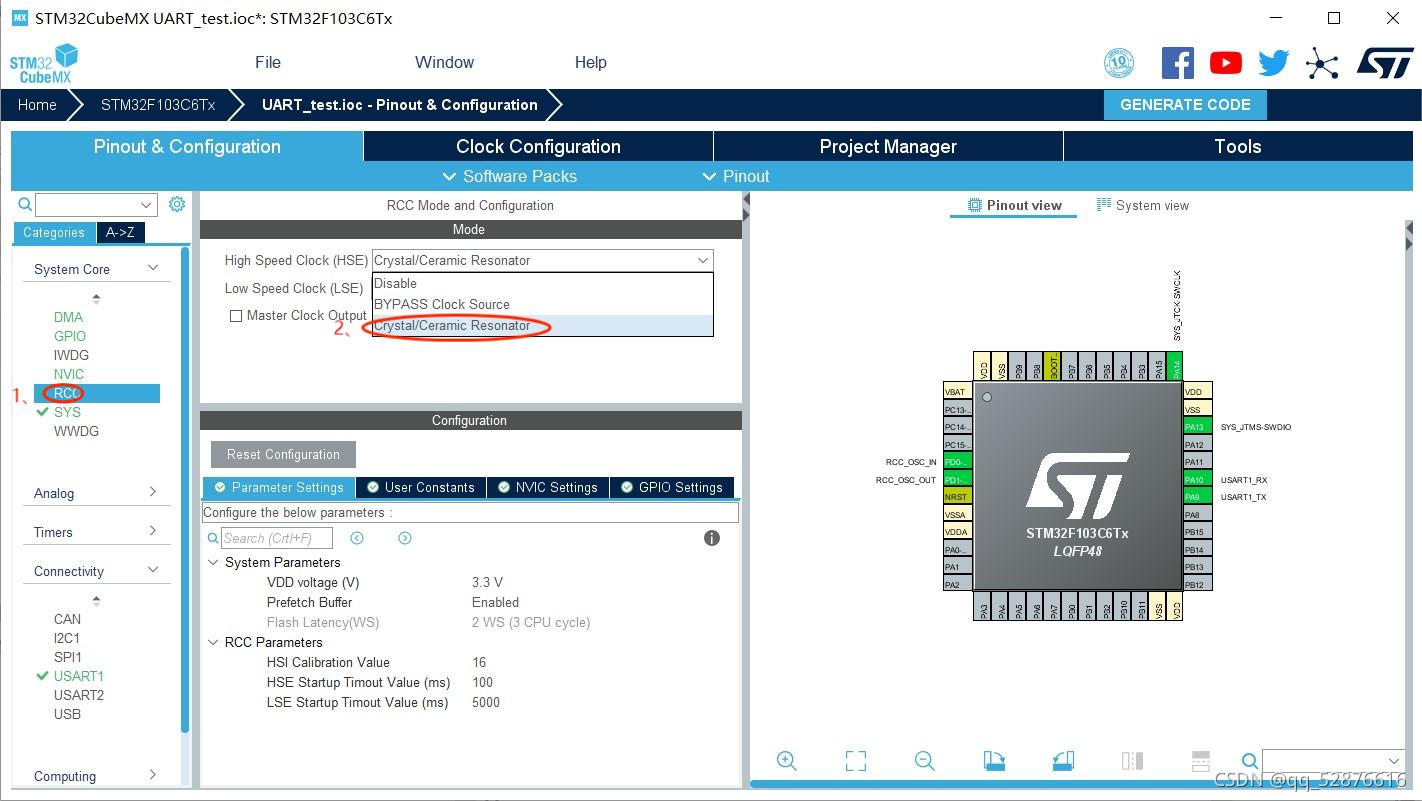Switch to Clock Configuration tab
The height and width of the screenshot is (801, 1422).
click(538, 146)
